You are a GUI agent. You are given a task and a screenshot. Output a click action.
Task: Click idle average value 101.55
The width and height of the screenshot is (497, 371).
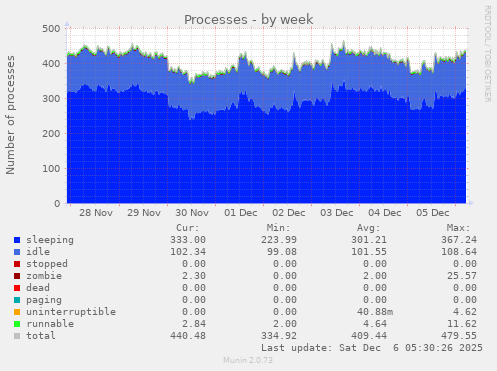point(369,252)
